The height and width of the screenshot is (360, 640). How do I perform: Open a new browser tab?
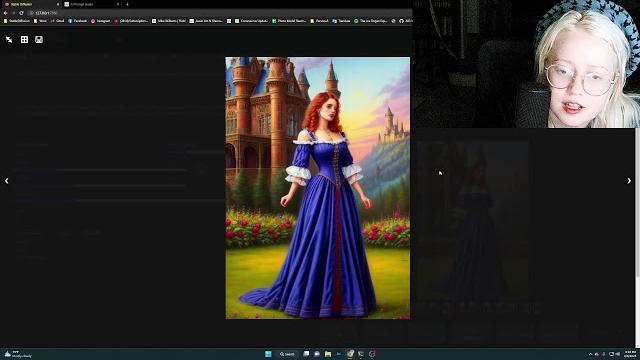coord(127,4)
